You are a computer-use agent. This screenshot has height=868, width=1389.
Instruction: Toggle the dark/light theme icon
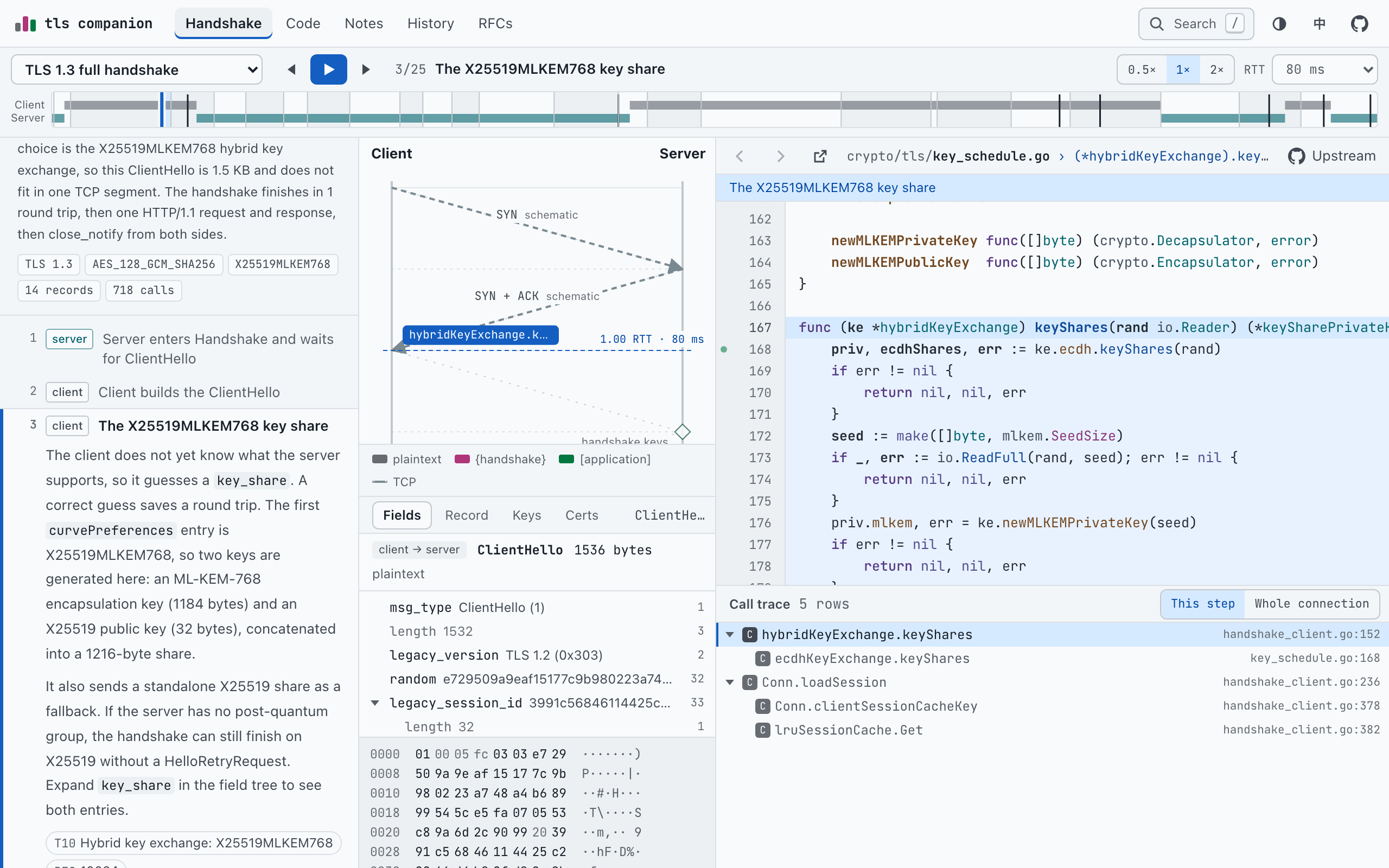coord(1279,23)
